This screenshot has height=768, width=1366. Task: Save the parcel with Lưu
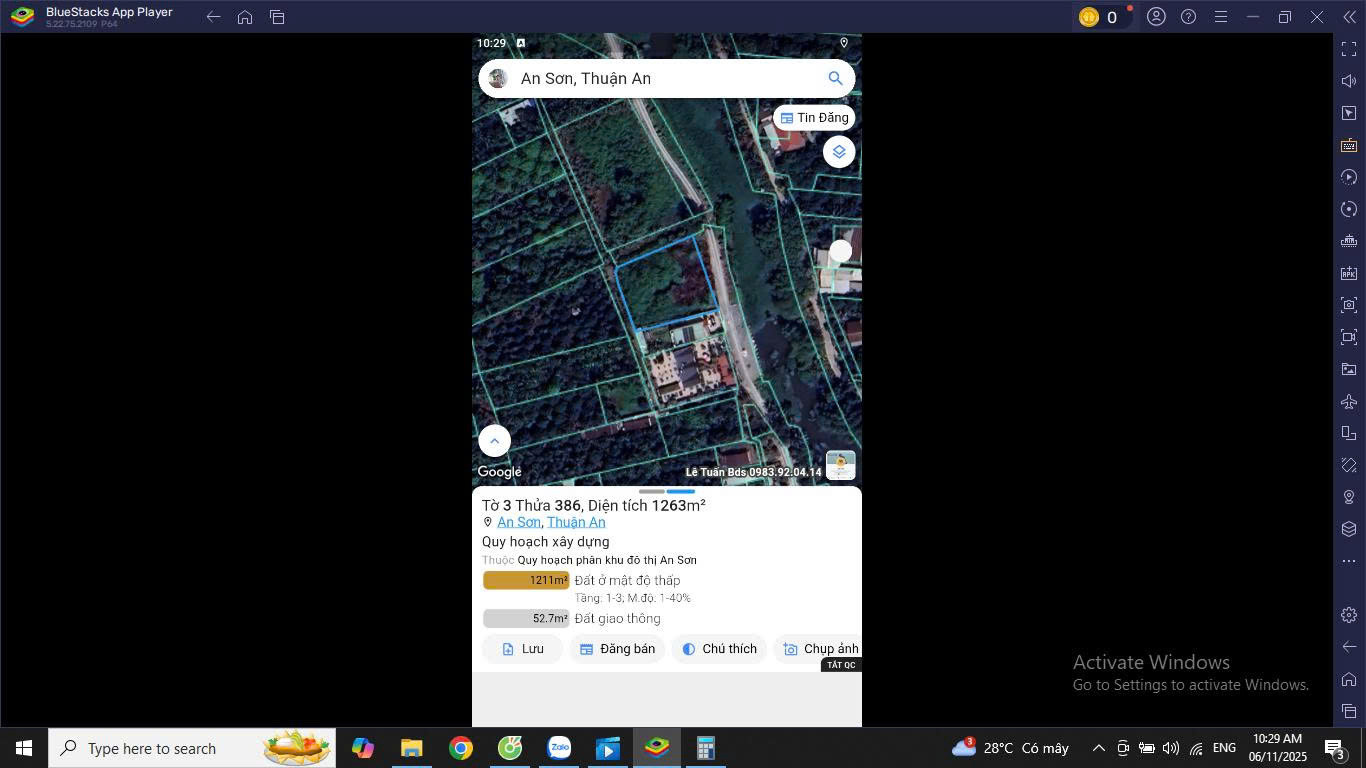523,649
